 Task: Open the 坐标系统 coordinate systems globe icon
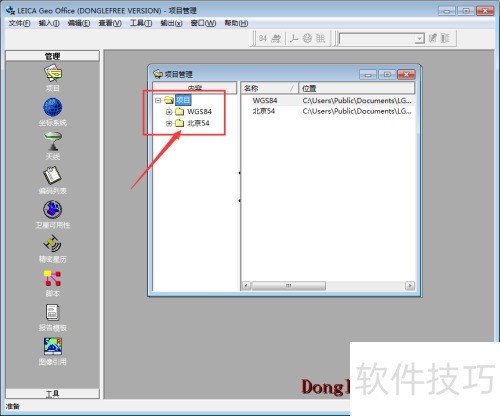pos(53,107)
